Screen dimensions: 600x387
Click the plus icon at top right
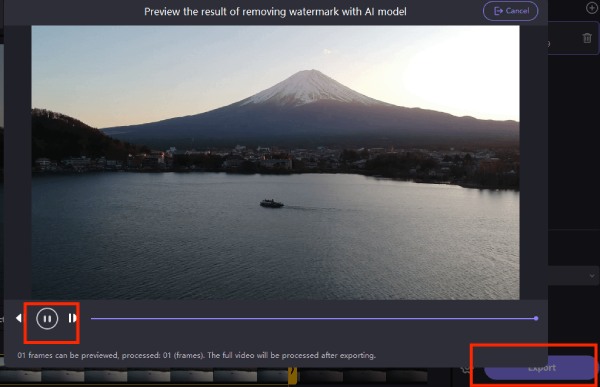pos(592,8)
